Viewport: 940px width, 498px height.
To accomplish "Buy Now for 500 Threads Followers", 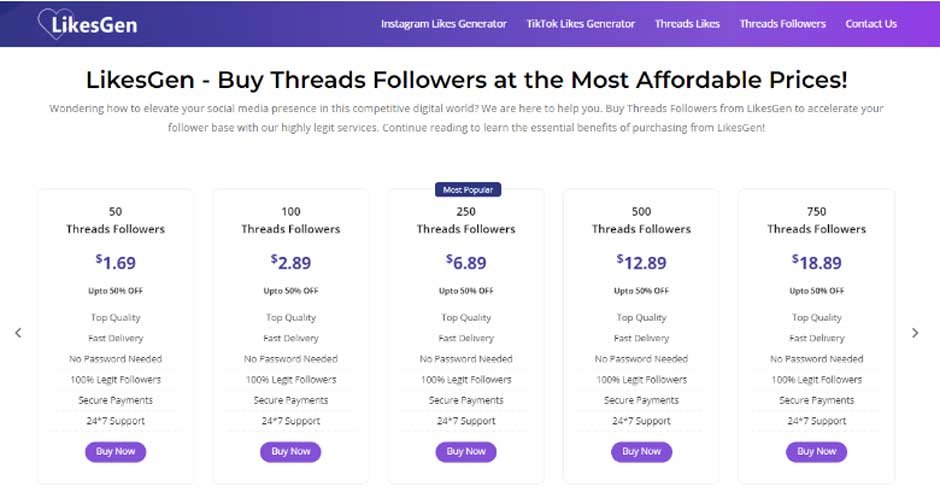I will 641,451.
